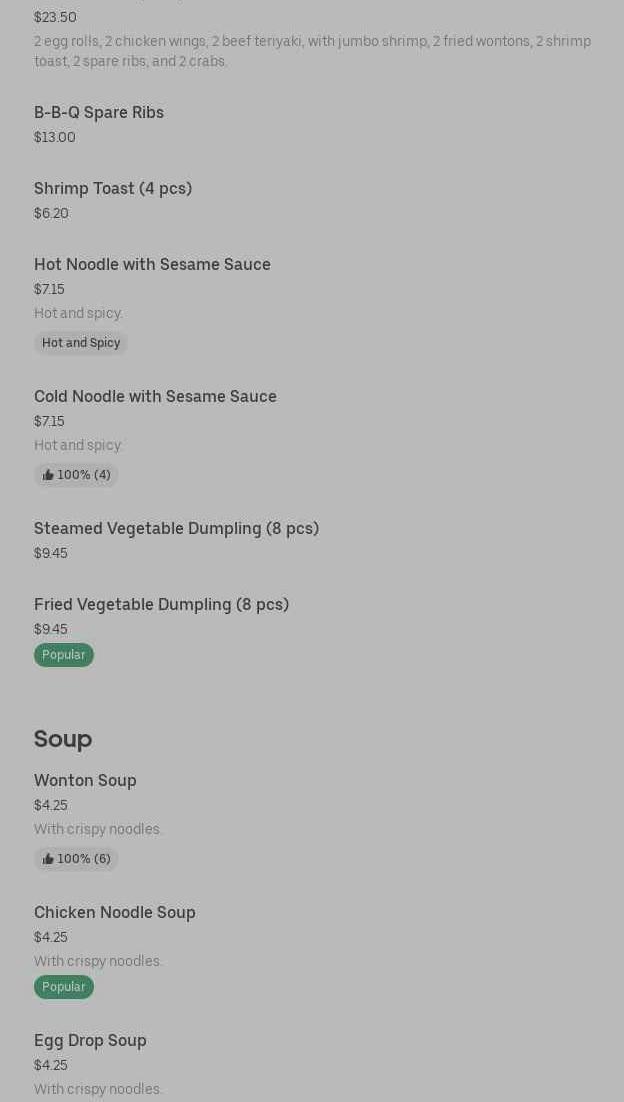Click thumbs-up icon on Cold Noodle rating
This screenshot has width=624, height=1102.
(48, 475)
